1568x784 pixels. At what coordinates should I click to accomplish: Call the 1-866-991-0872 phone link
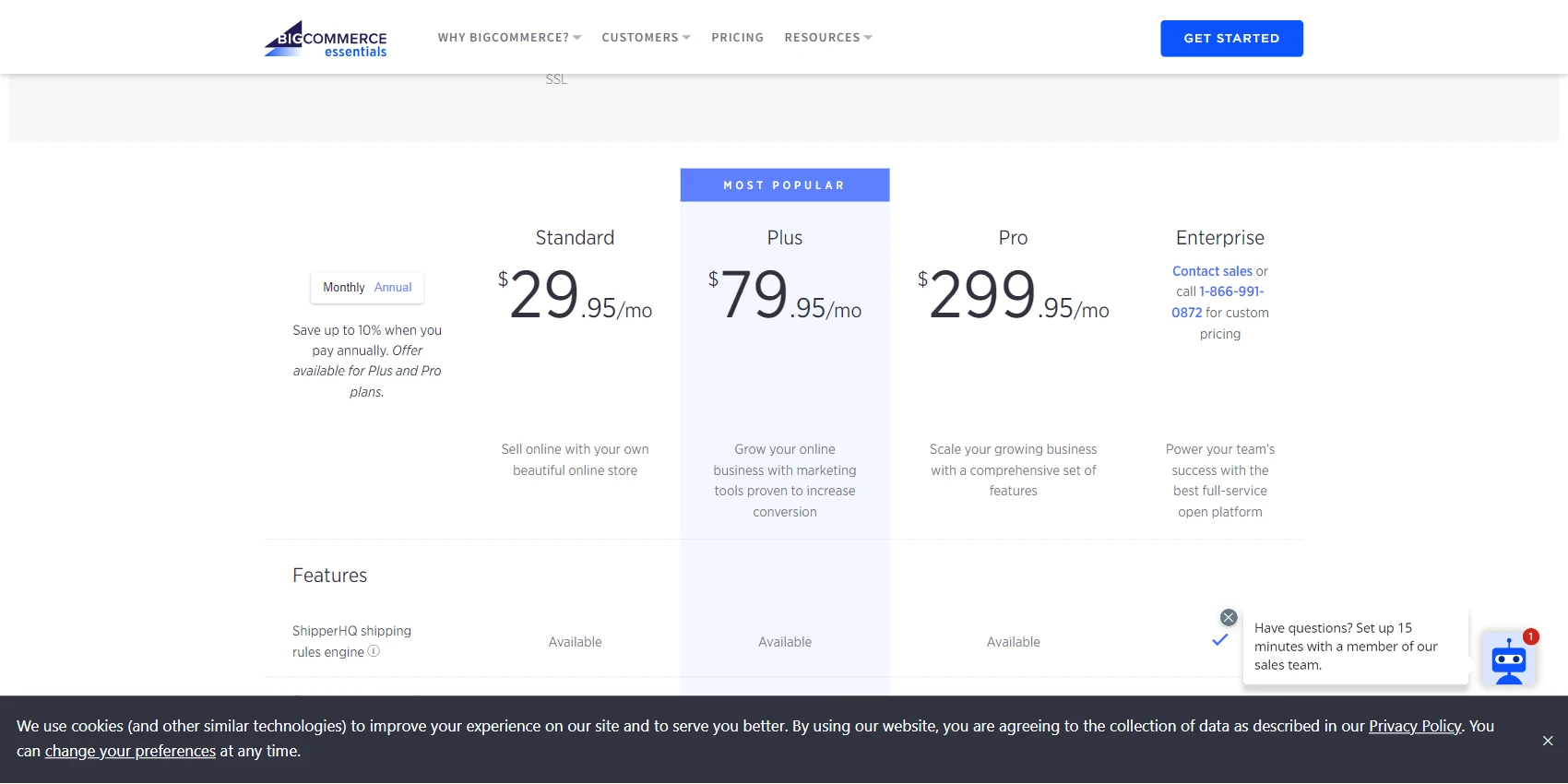click(1219, 302)
